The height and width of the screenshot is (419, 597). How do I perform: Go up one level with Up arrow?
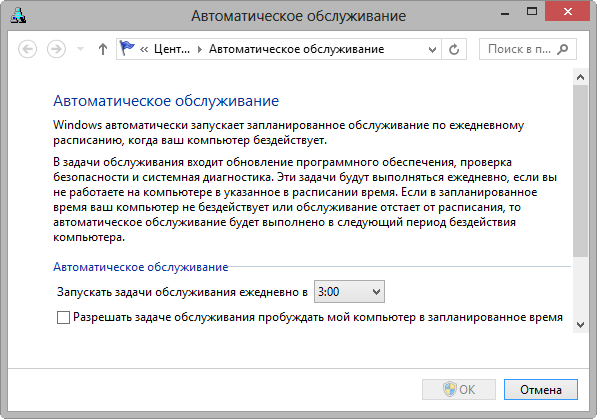pos(103,49)
